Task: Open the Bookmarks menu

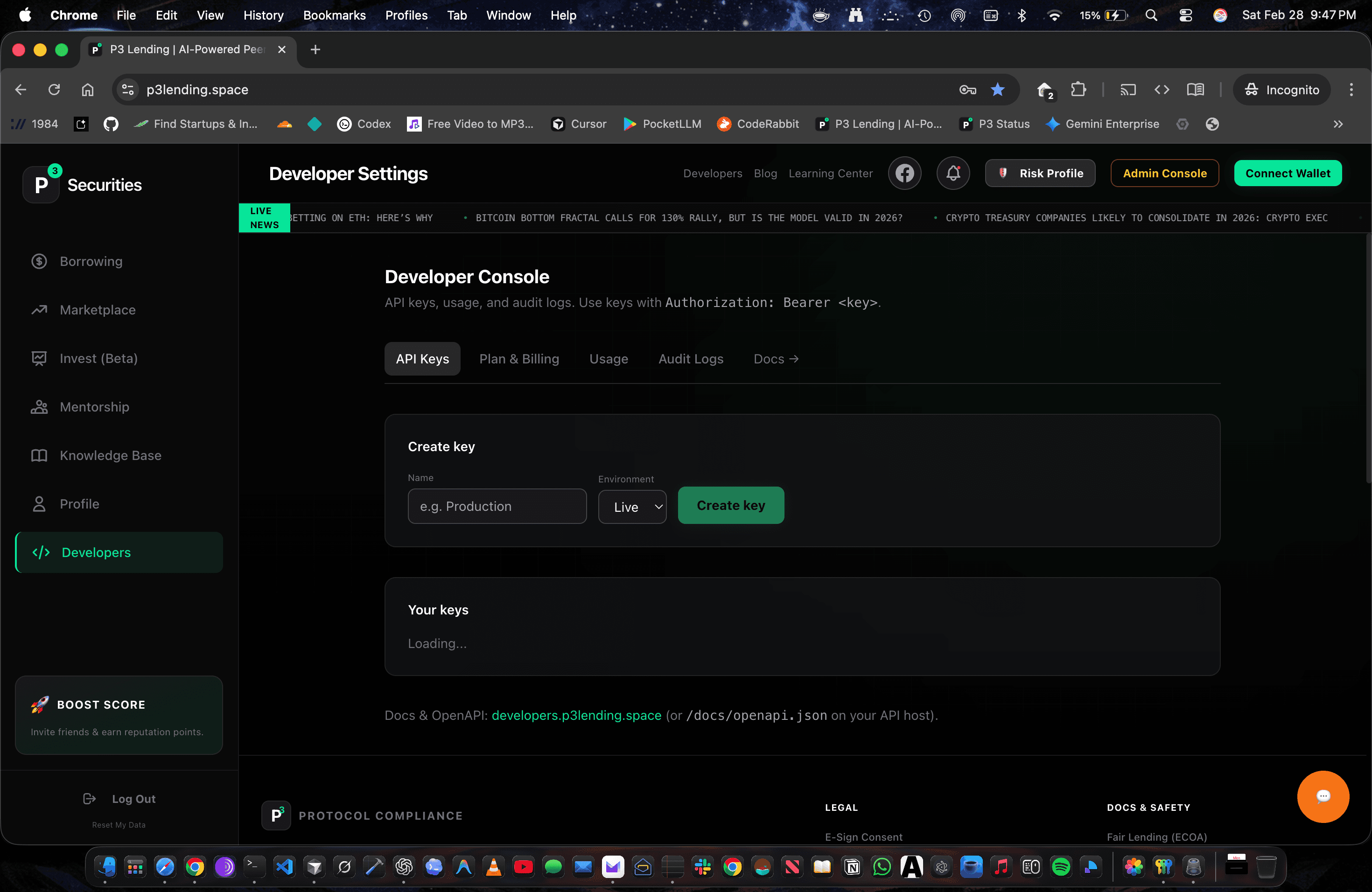Action: tap(334, 15)
